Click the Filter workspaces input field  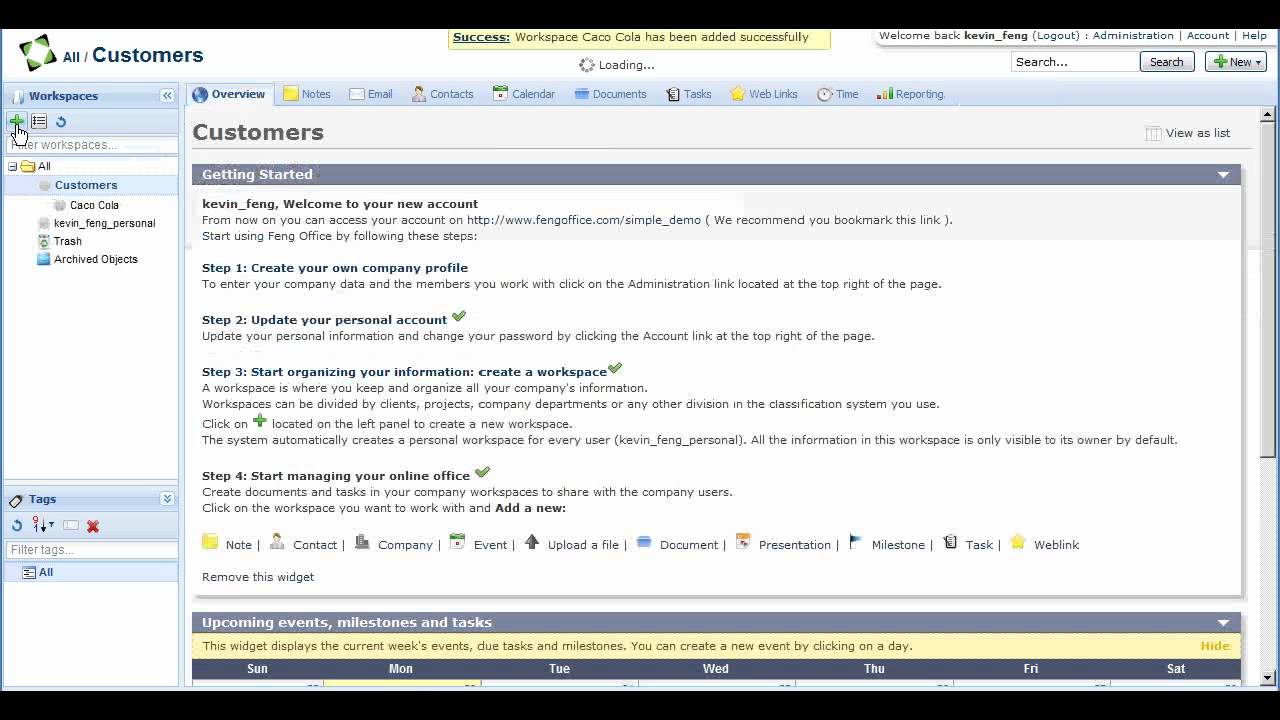tap(92, 145)
